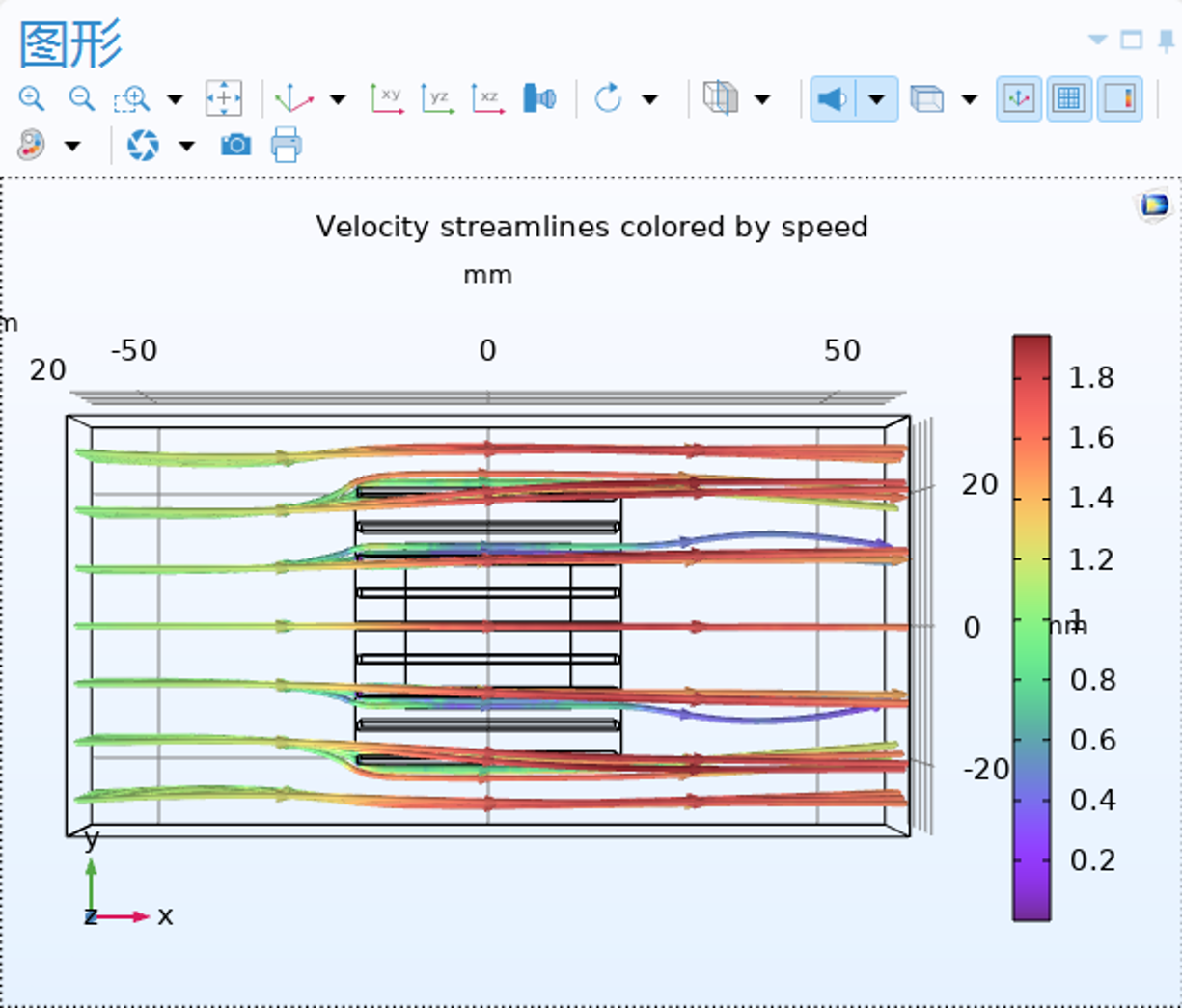This screenshot has height=1008, width=1182.
Task: Click the camera screenshot icon
Action: click(x=235, y=146)
